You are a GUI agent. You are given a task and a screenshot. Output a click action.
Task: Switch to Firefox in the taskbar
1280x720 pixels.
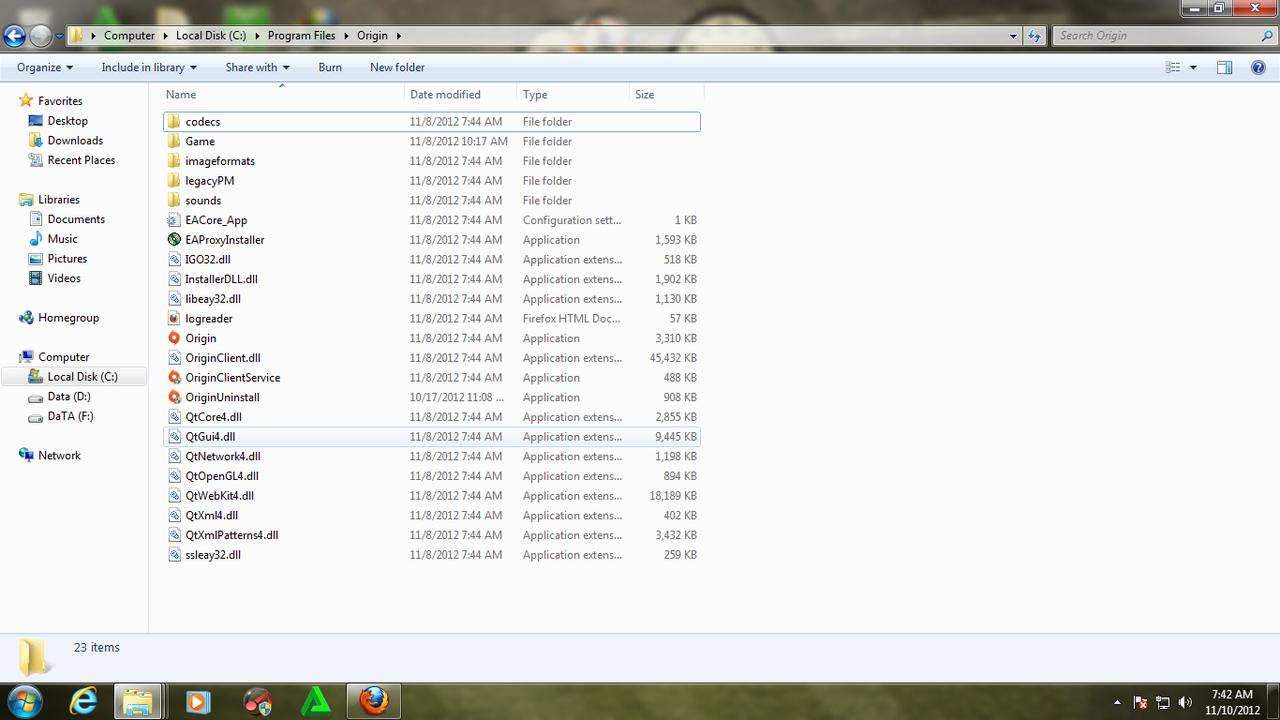374,701
